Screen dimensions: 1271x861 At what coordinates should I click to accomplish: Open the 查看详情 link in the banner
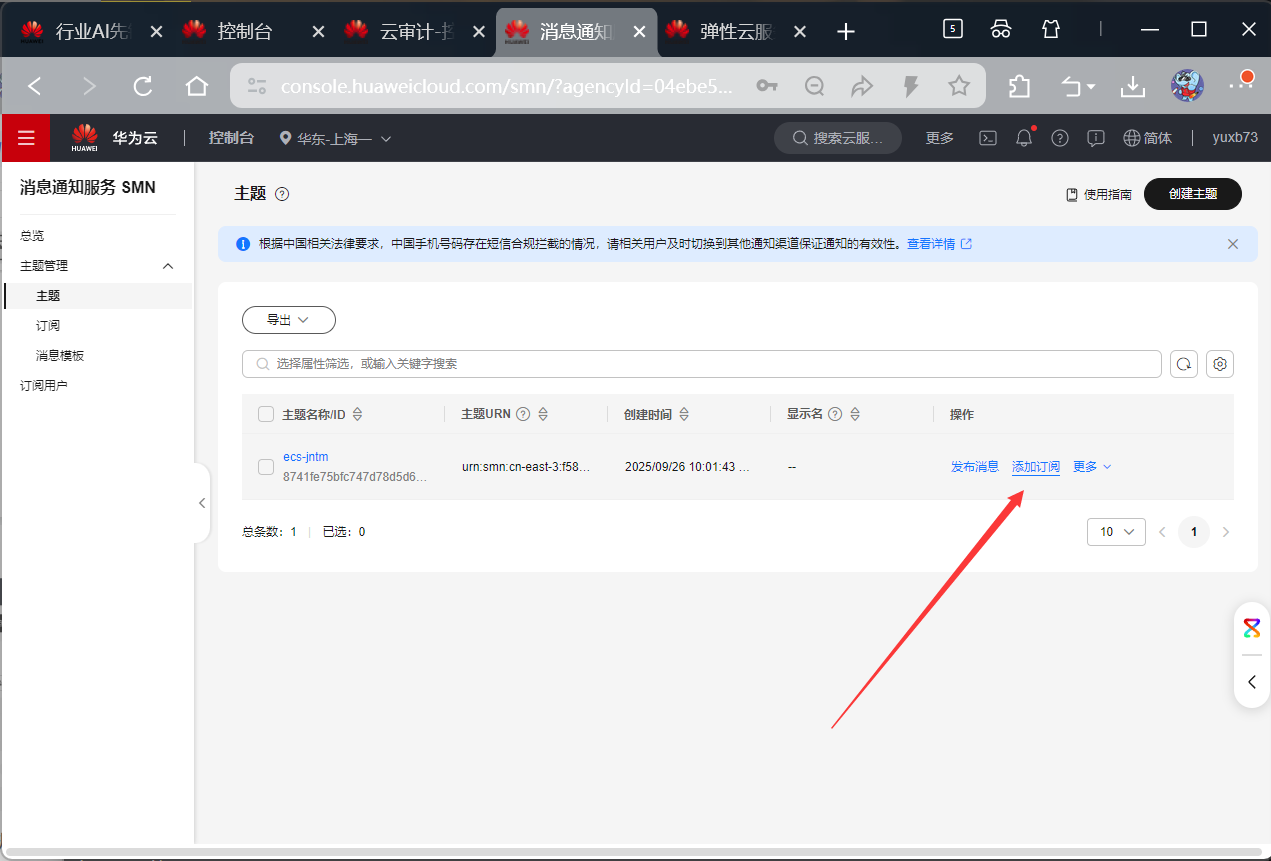(939, 244)
